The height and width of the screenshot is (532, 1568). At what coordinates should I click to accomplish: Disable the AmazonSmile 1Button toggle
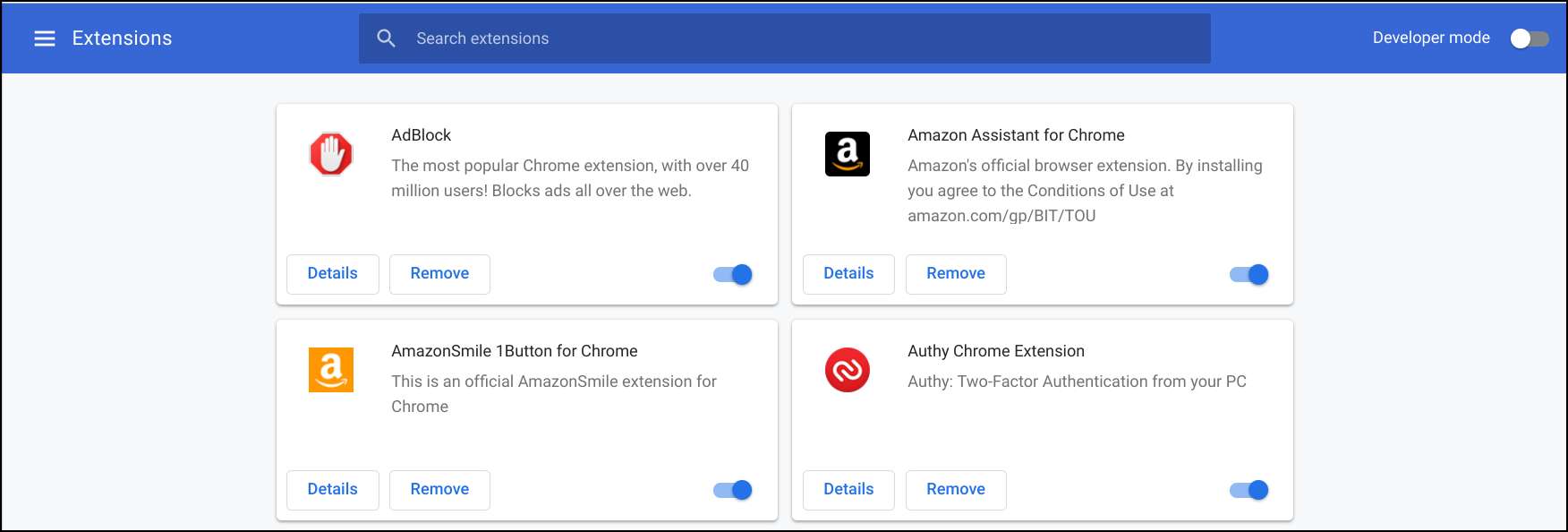tap(733, 490)
